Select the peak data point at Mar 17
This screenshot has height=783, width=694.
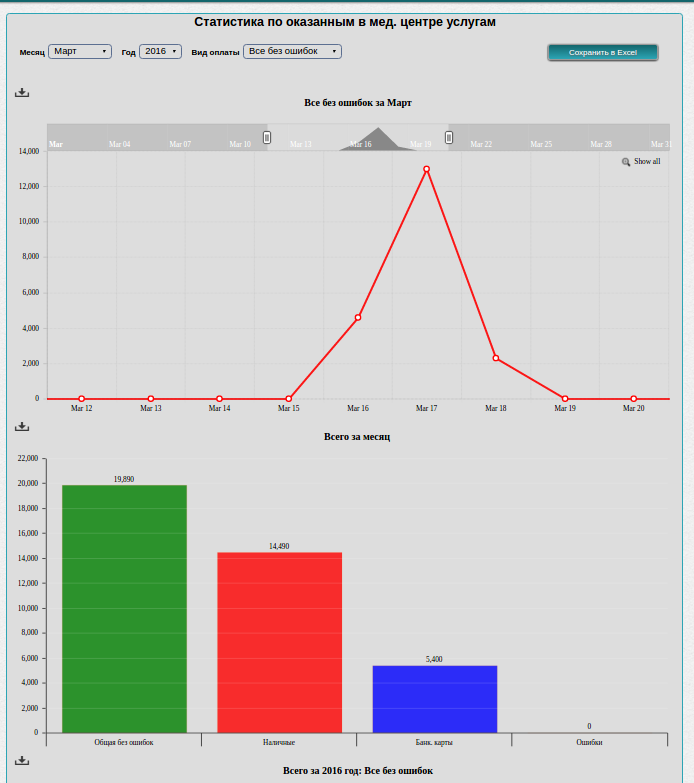click(427, 169)
